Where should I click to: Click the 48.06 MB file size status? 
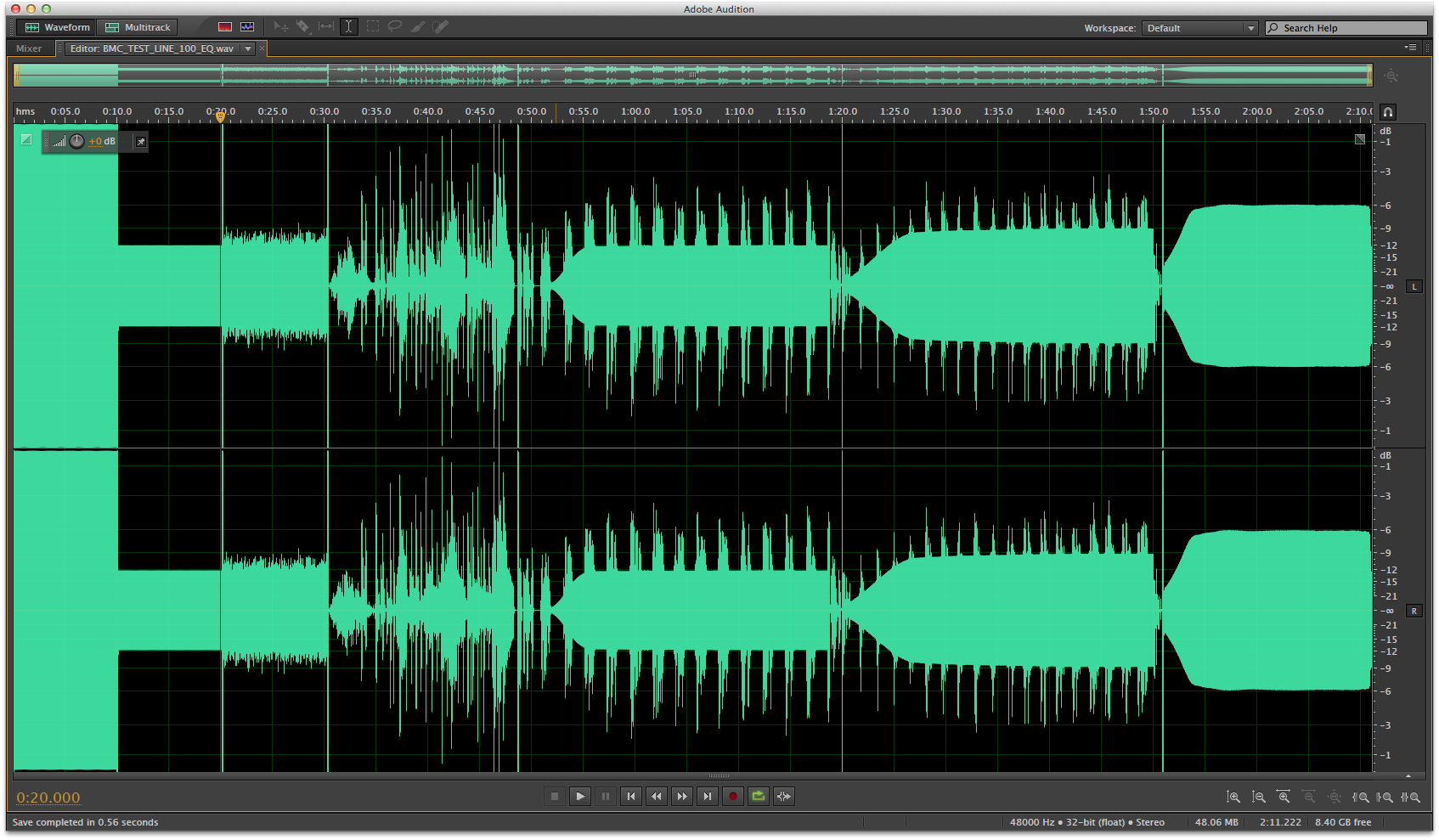1216,822
